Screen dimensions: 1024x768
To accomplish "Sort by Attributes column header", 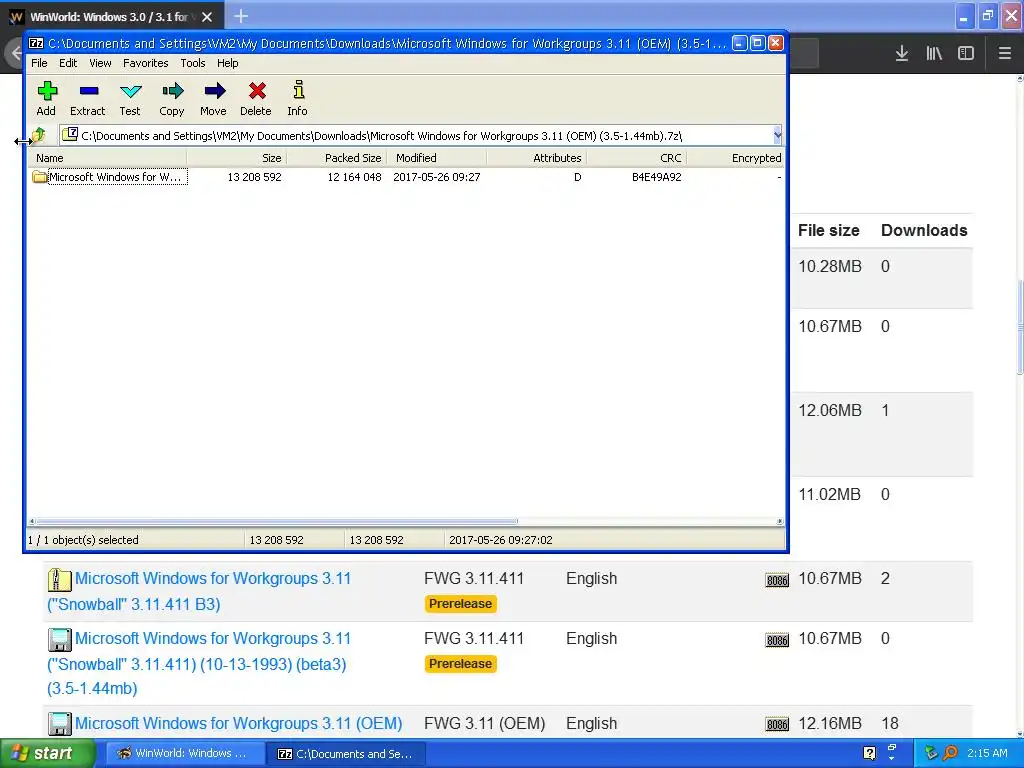I will pos(537,158).
